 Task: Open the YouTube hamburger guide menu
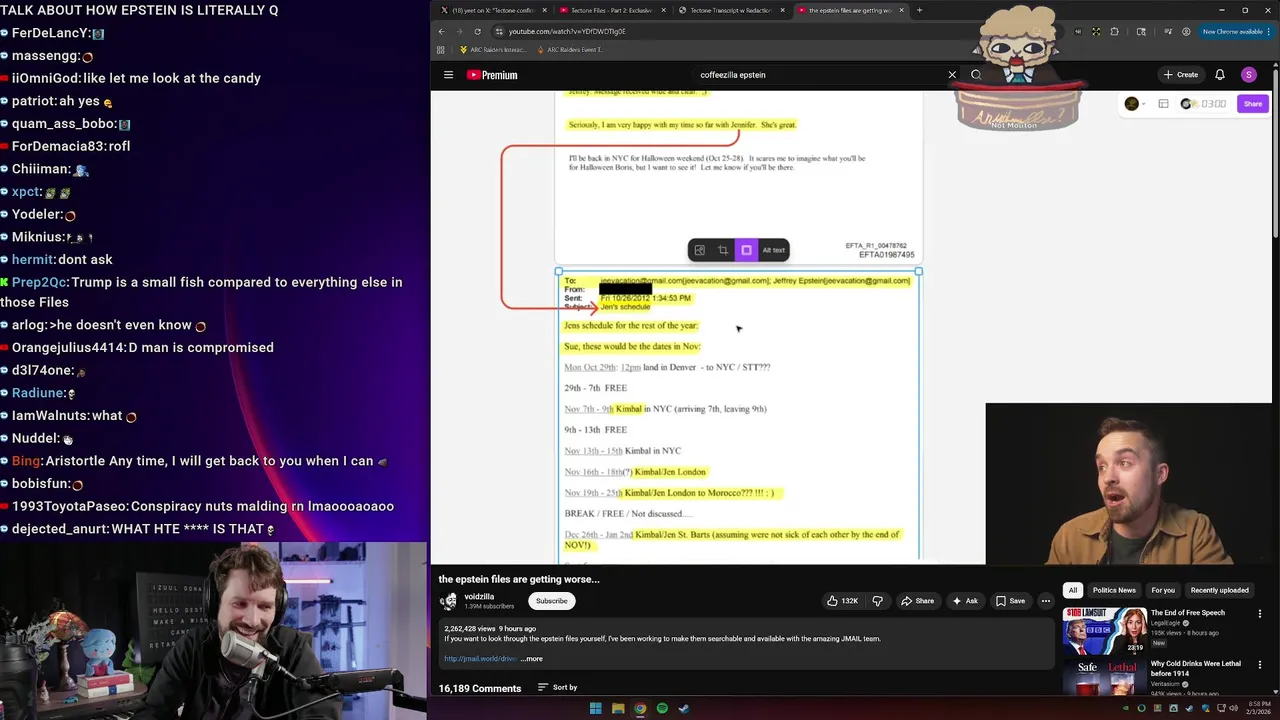[448, 75]
